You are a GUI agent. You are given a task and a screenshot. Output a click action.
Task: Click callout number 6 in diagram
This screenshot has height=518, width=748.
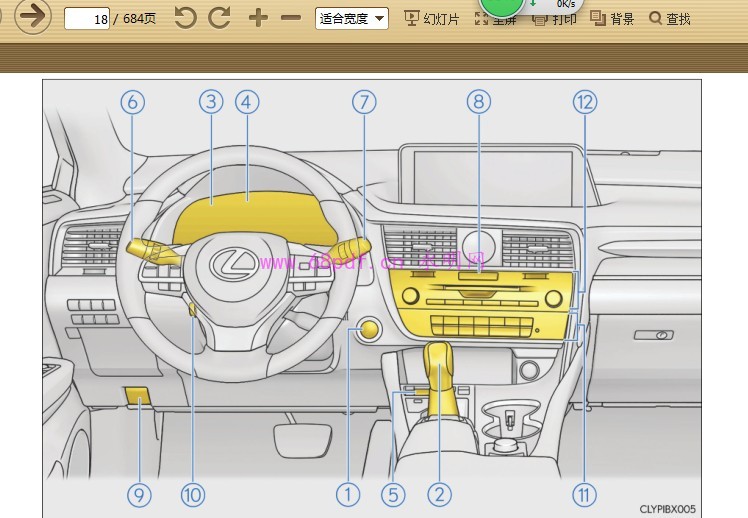click(133, 101)
